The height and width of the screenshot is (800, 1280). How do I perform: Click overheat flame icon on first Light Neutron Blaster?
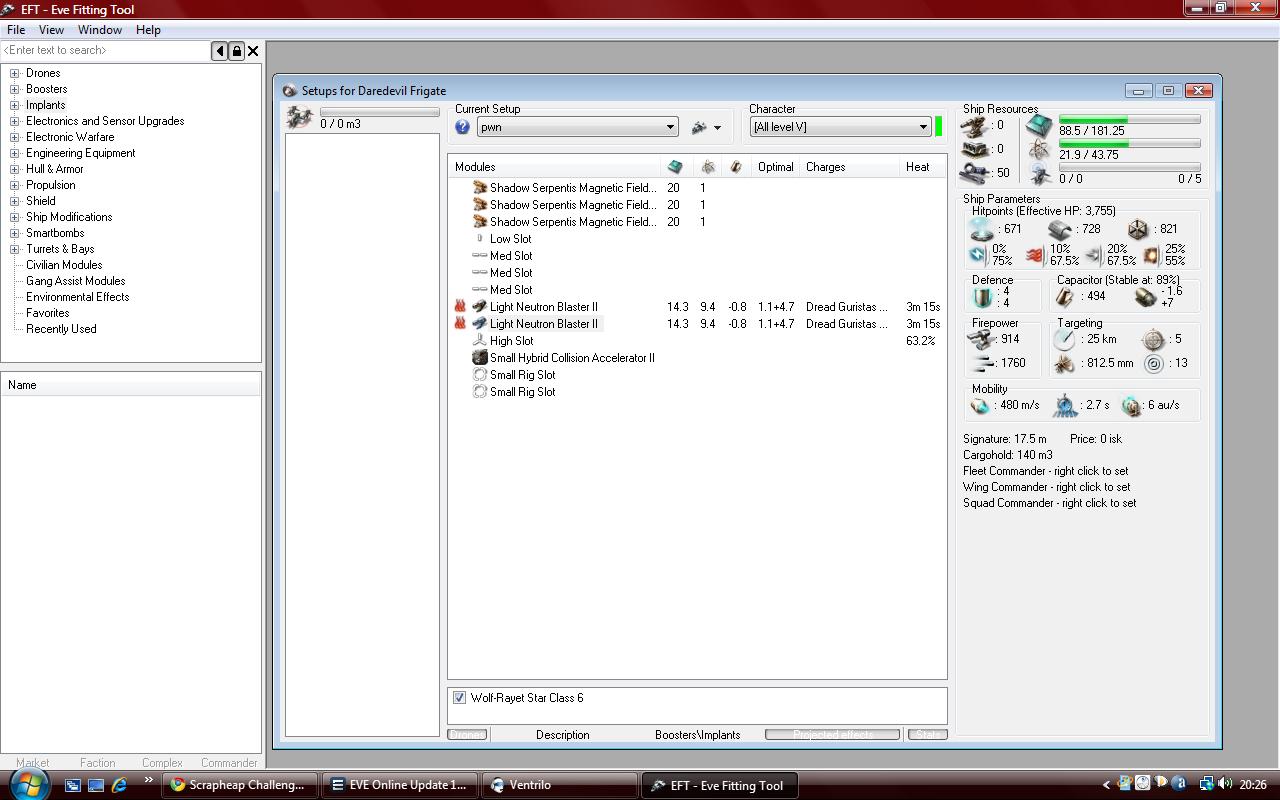pyautogui.click(x=460, y=307)
